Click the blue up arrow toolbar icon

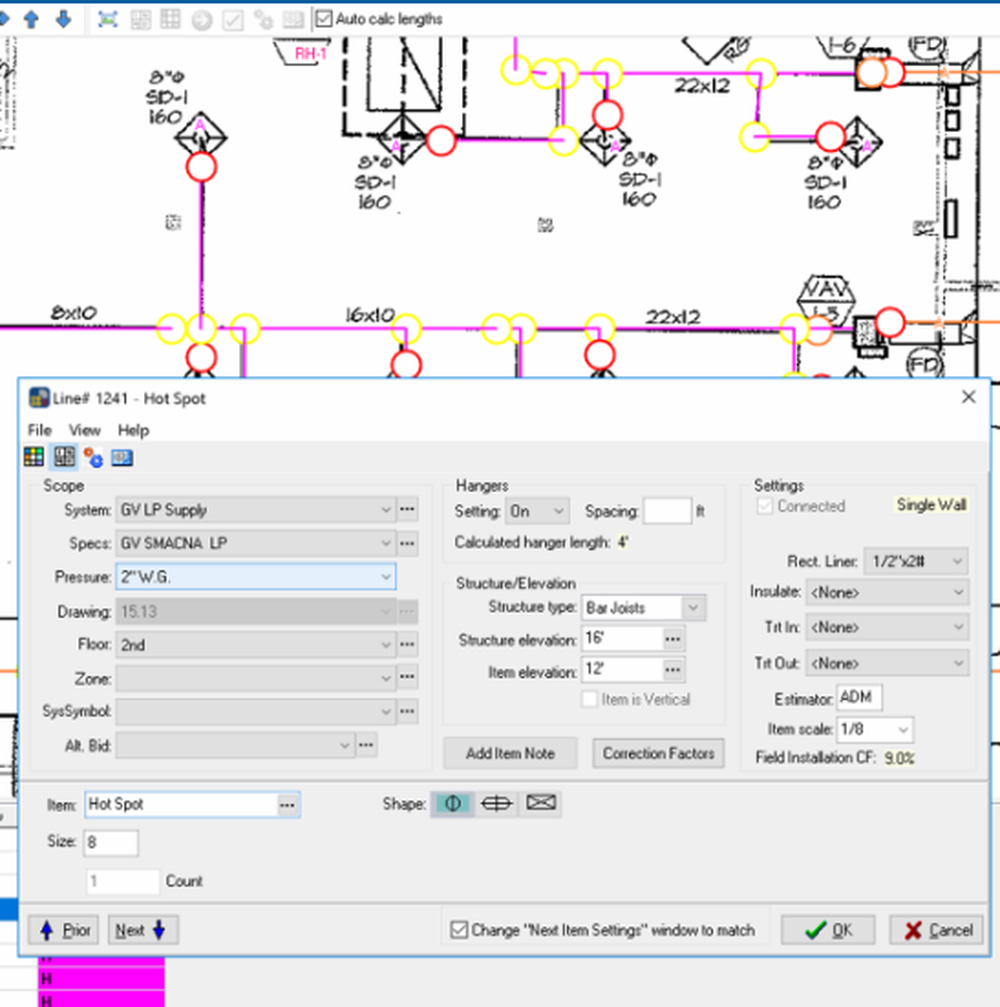click(31, 20)
